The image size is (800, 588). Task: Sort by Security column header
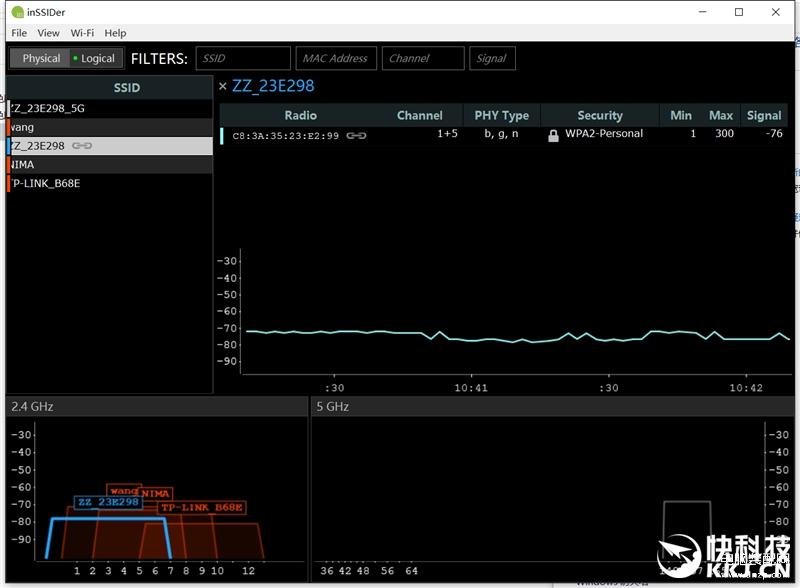click(600, 115)
